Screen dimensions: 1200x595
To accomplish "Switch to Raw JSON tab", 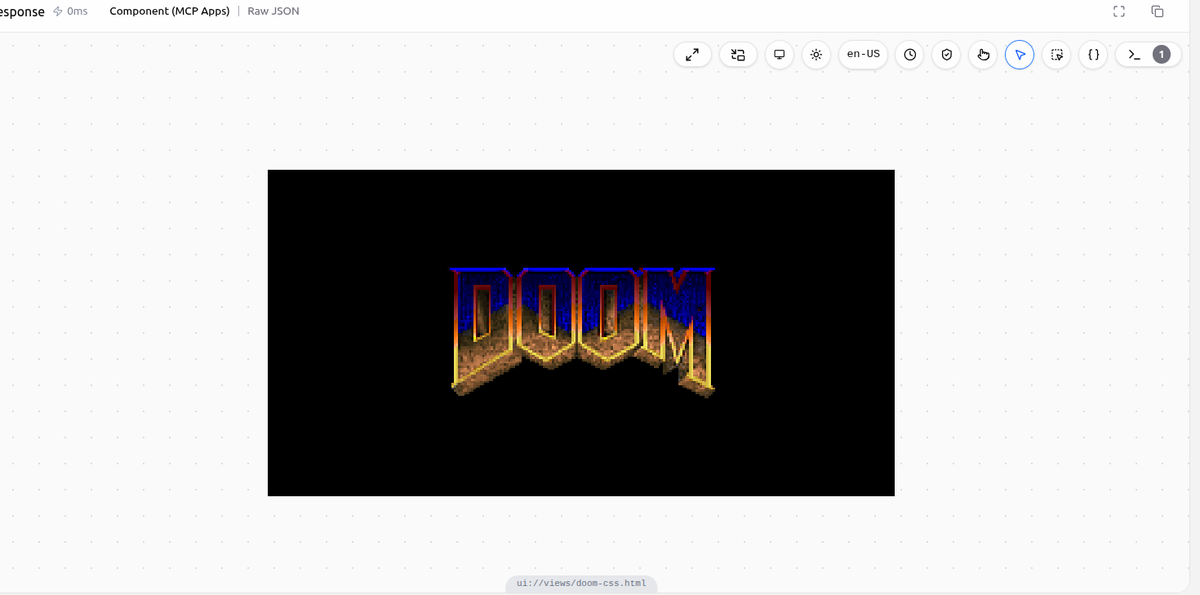I will [273, 11].
